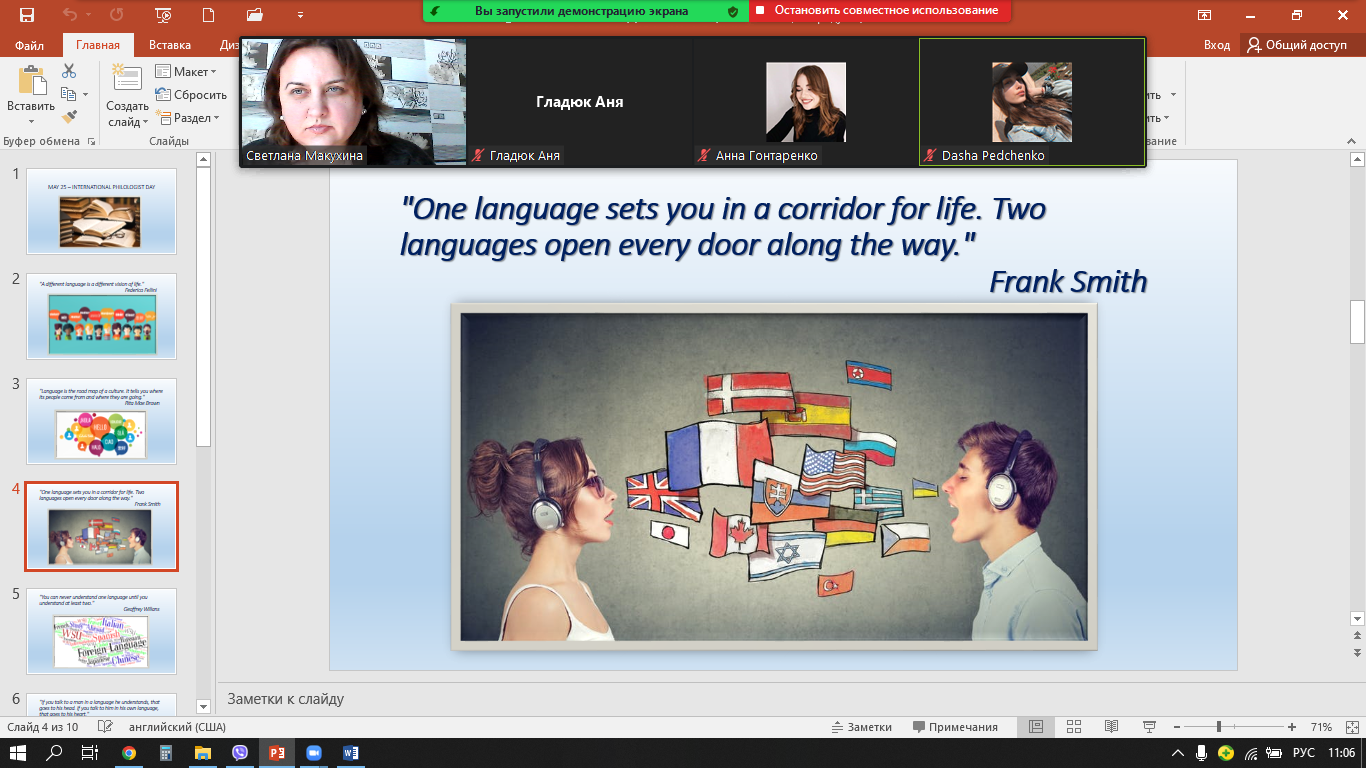Fit slide to current window
The width and height of the screenshot is (1366, 768).
1351,727
